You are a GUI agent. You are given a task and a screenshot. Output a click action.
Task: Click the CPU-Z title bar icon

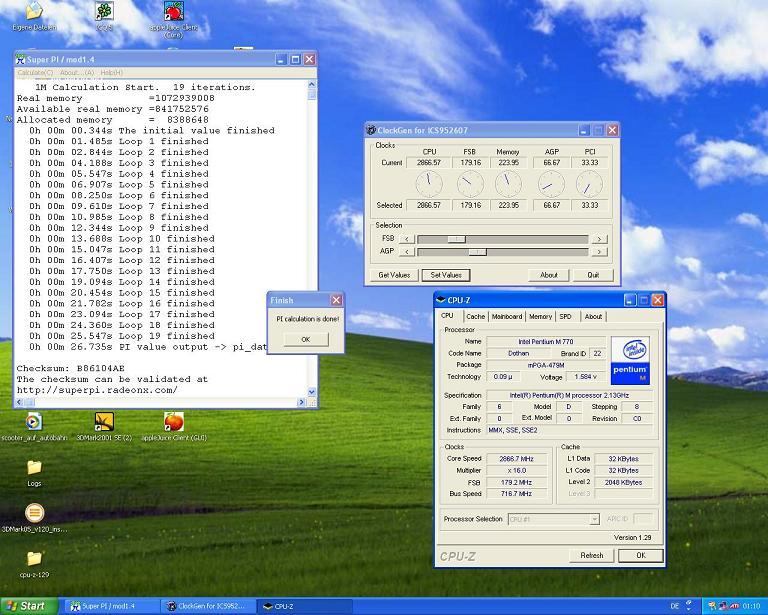point(440,300)
